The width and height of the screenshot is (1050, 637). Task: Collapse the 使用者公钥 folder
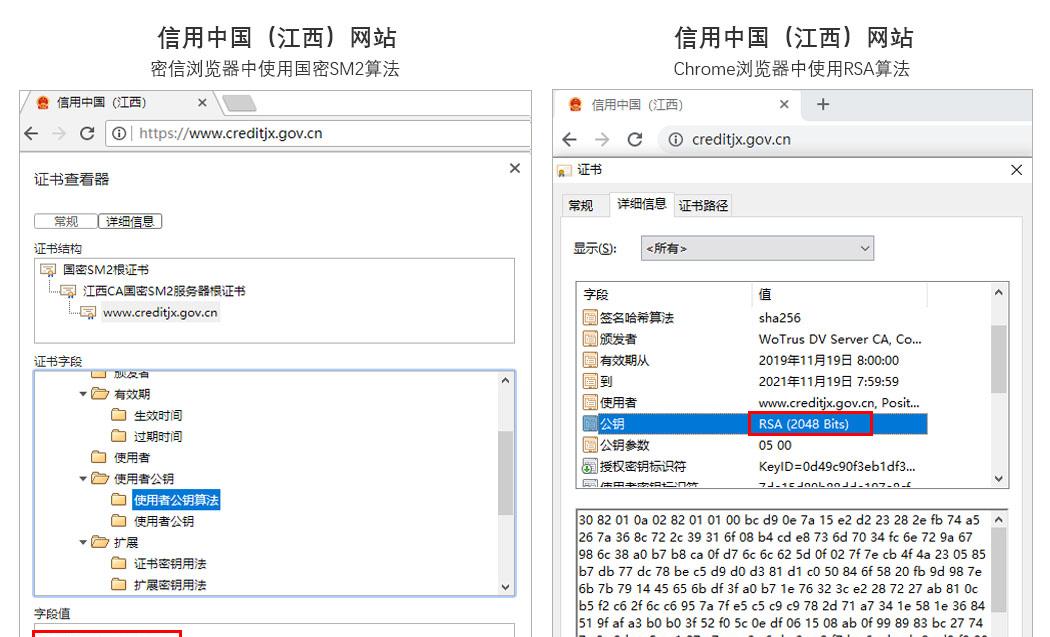click(83, 478)
